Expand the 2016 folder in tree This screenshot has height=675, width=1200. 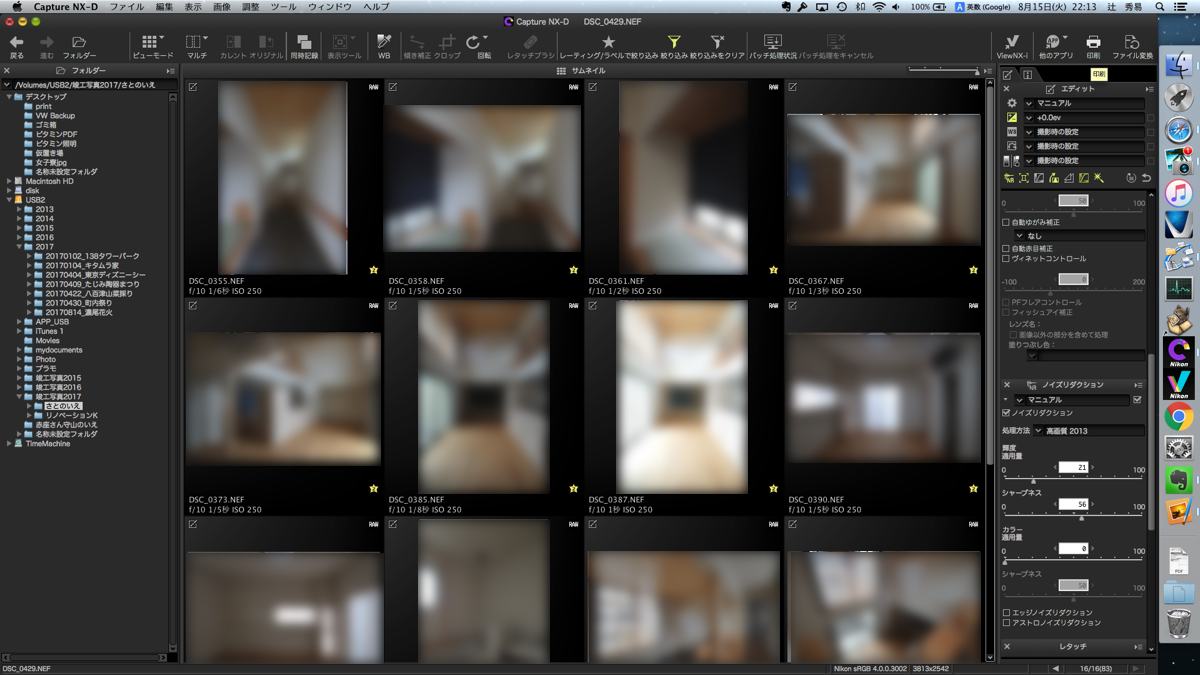(20, 238)
